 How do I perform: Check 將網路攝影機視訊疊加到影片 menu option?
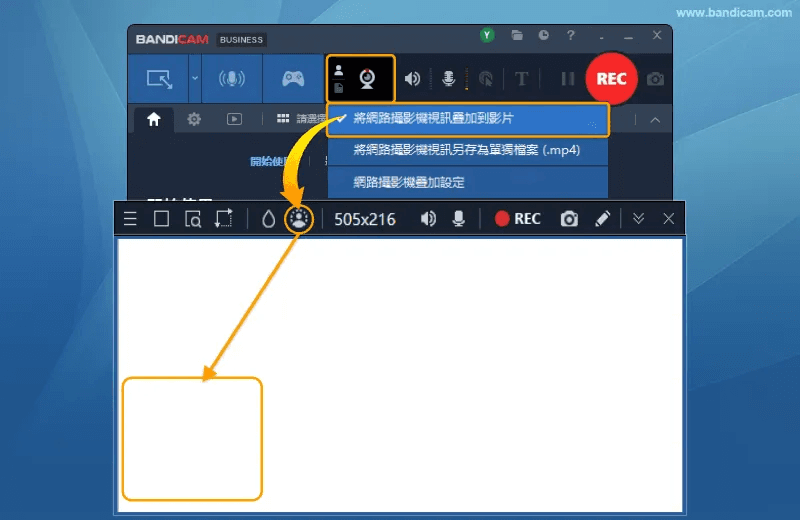tap(468, 119)
